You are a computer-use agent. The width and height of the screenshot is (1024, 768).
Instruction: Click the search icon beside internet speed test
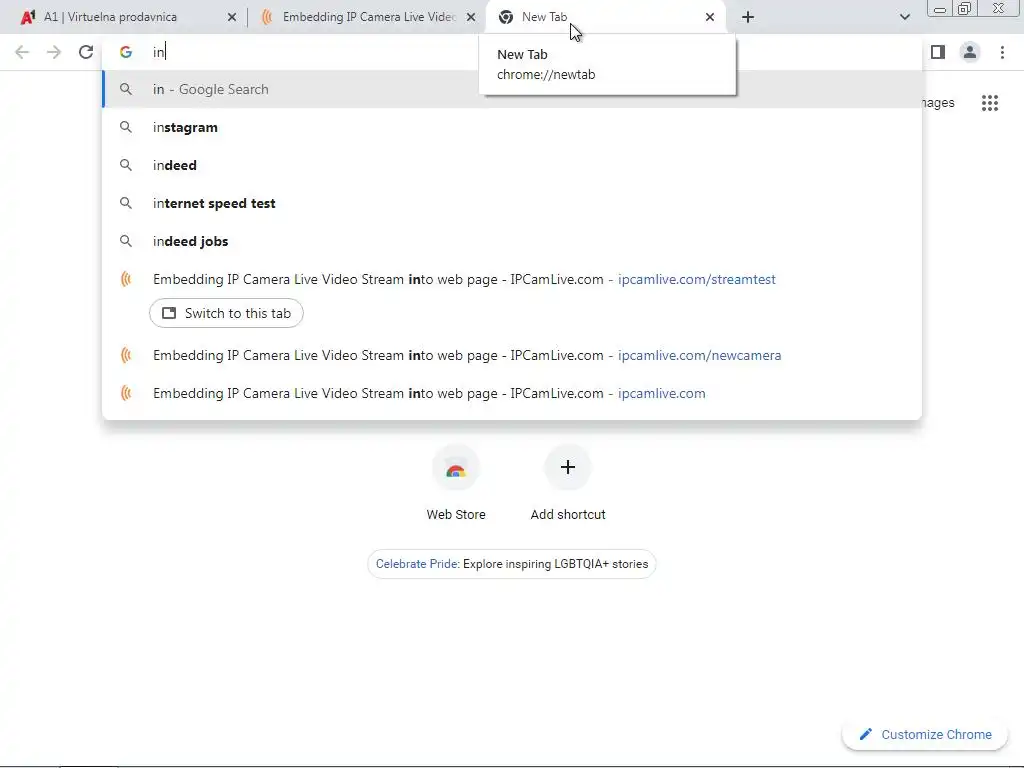(126, 203)
